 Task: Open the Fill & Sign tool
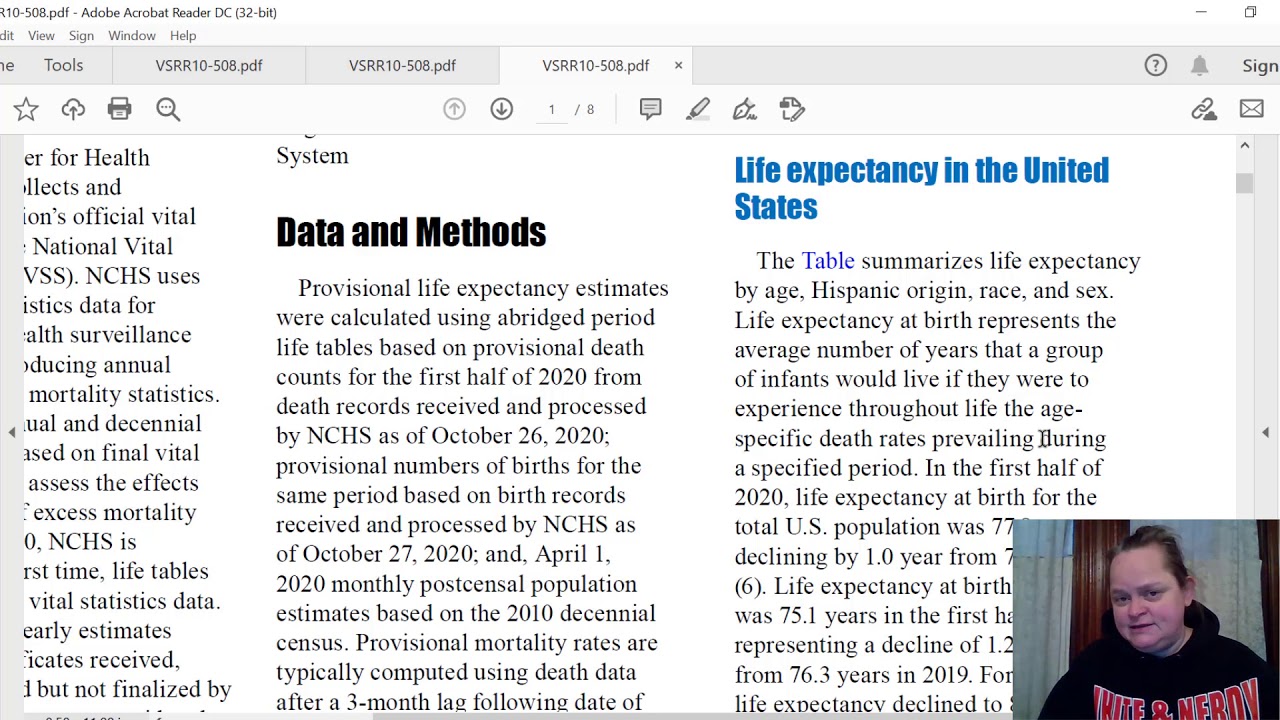pos(745,109)
